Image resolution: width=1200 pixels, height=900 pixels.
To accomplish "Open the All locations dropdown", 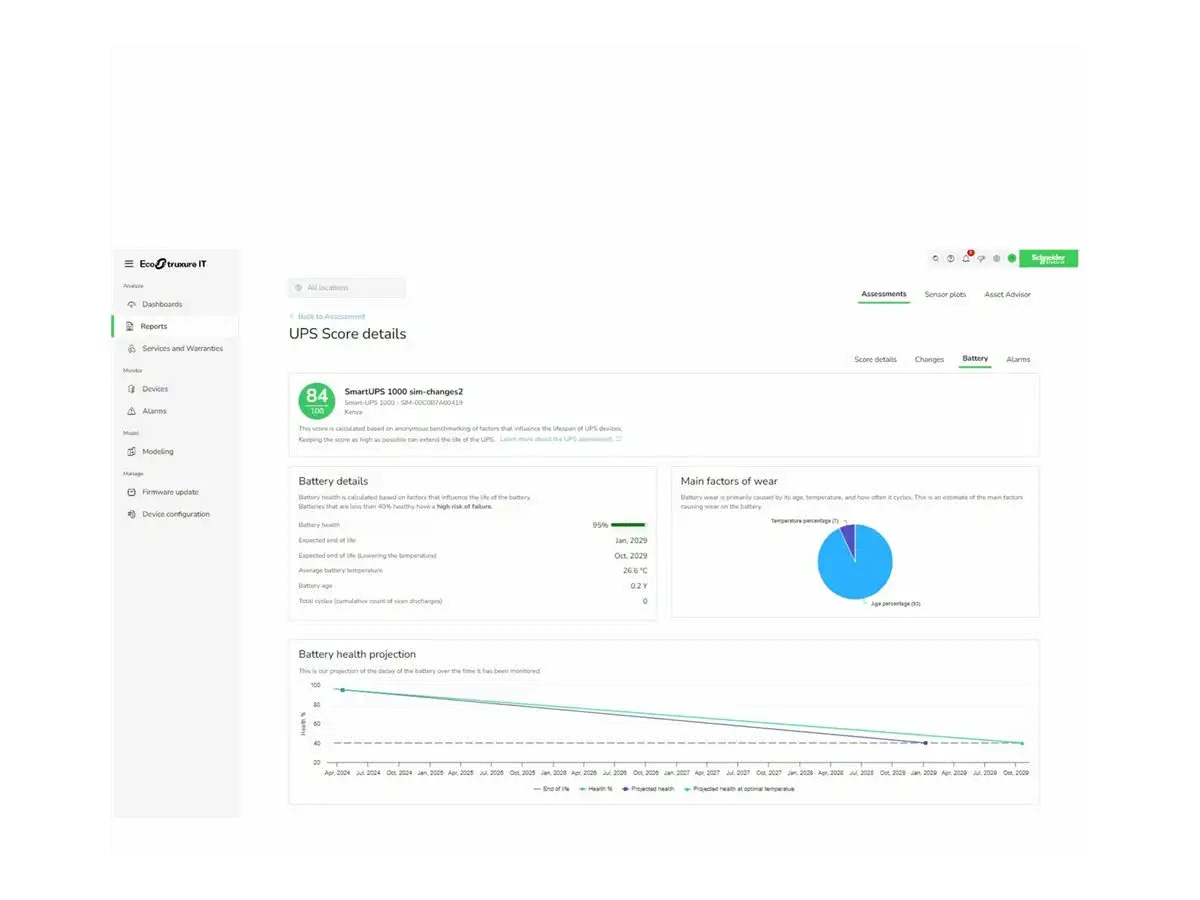I will (x=346, y=288).
